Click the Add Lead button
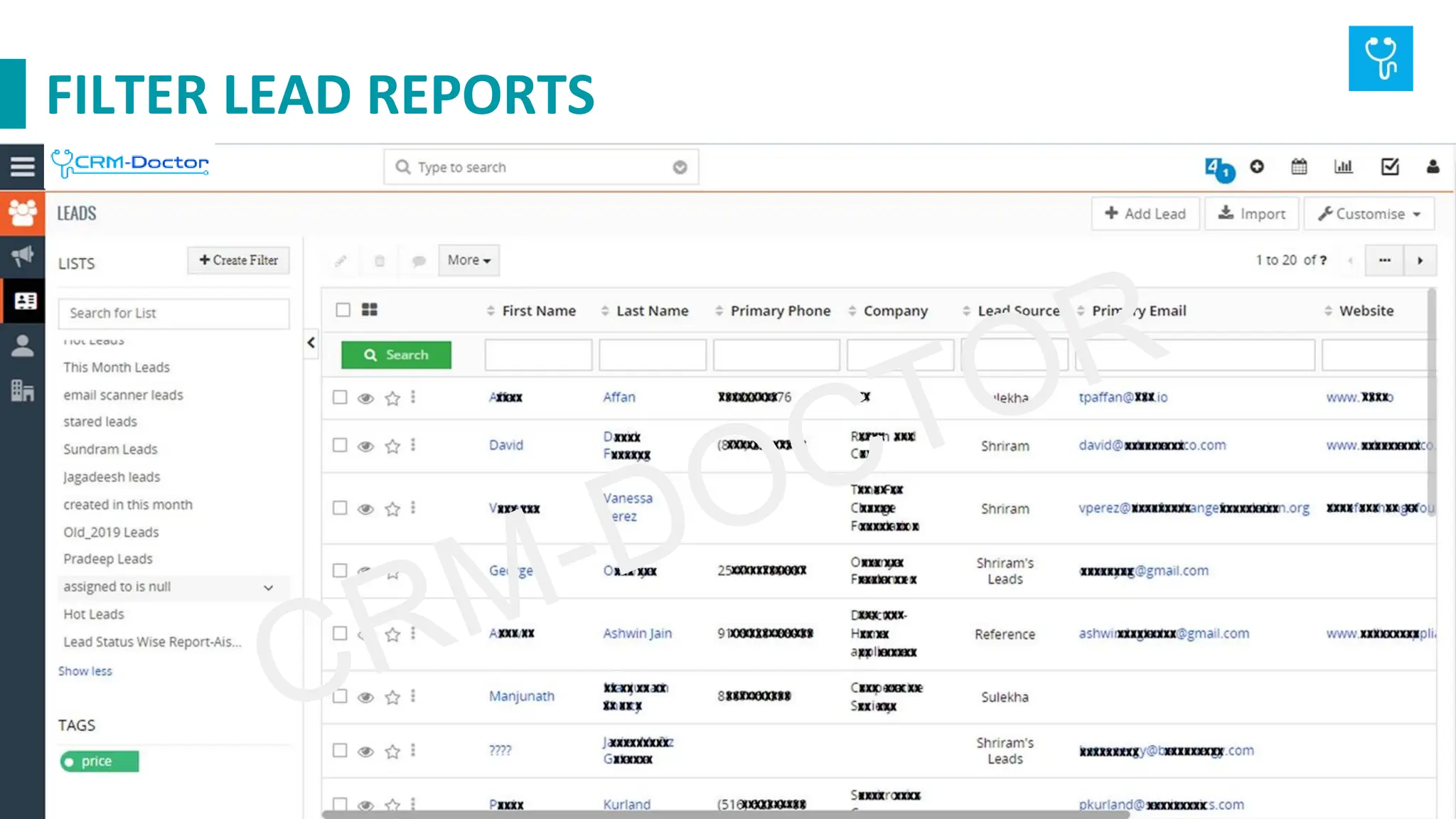Screen dimensions: 1456x819 coord(1145,213)
